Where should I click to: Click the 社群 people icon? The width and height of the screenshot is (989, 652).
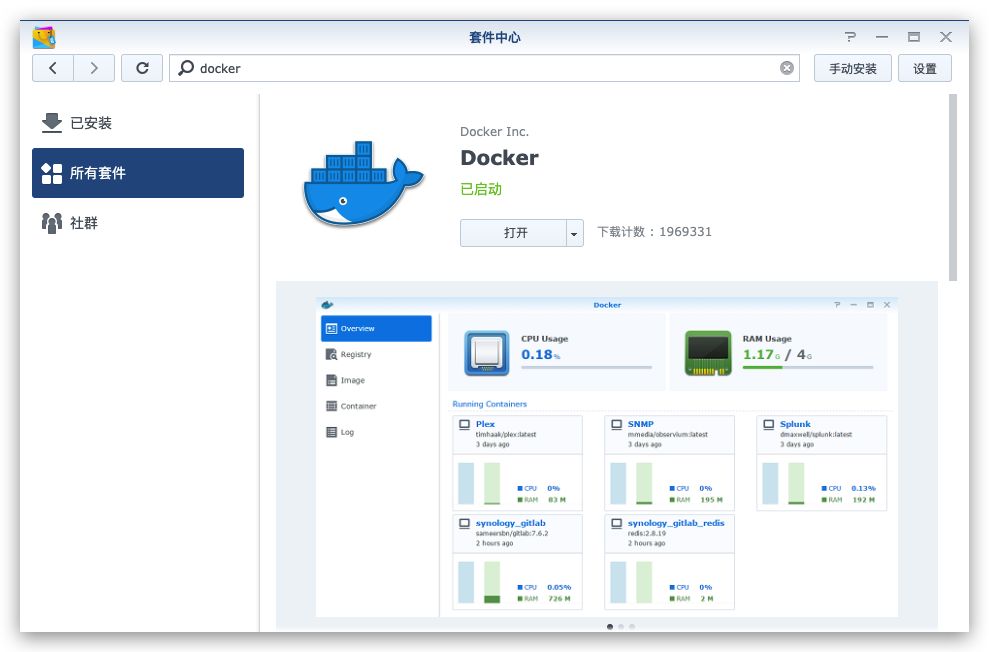[52, 222]
